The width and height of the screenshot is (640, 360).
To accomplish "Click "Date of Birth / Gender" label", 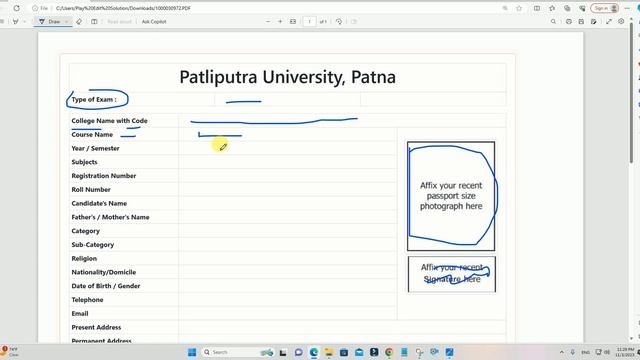I will coord(106,286).
